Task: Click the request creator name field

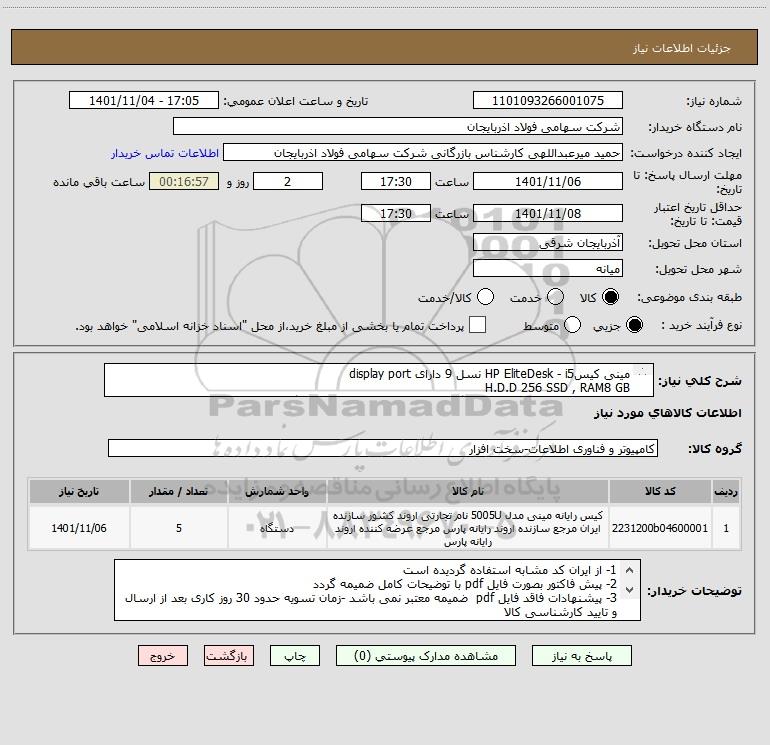Action: coord(423,152)
